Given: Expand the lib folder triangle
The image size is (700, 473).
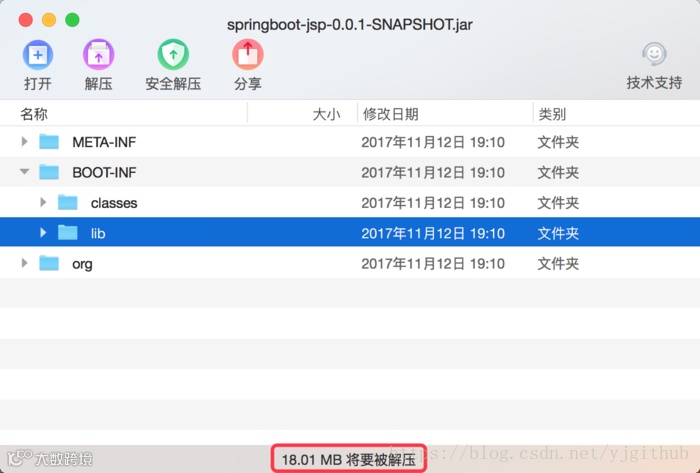Looking at the screenshot, I should pos(43,233).
